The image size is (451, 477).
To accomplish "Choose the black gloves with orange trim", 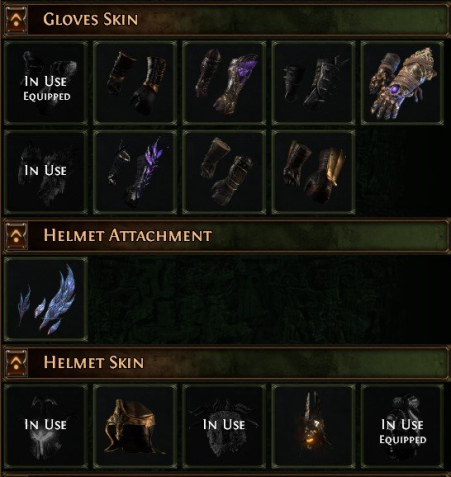I will [135, 83].
